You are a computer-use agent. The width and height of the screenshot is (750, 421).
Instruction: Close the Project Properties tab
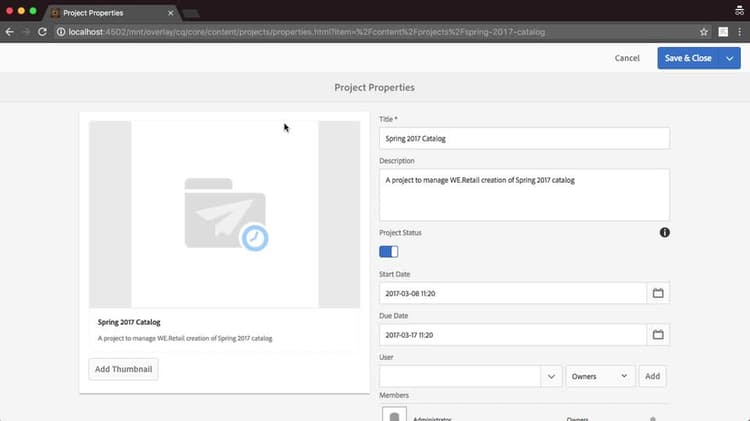coord(170,13)
